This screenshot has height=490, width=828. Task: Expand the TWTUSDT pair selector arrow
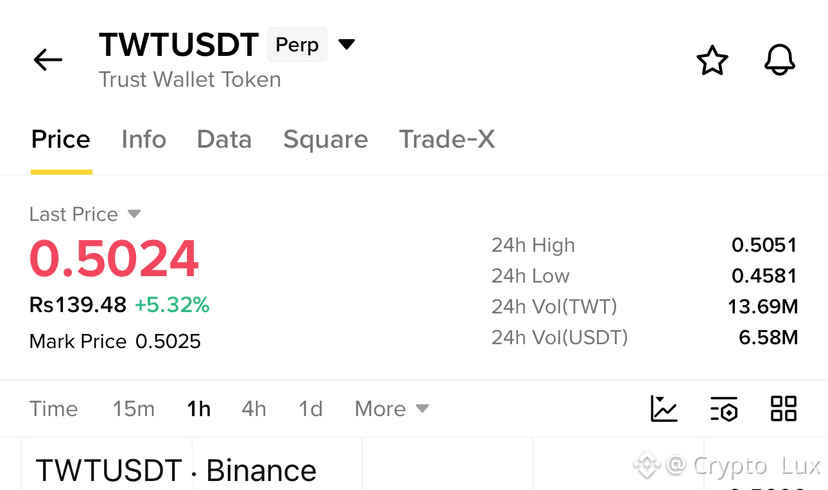[x=346, y=44]
